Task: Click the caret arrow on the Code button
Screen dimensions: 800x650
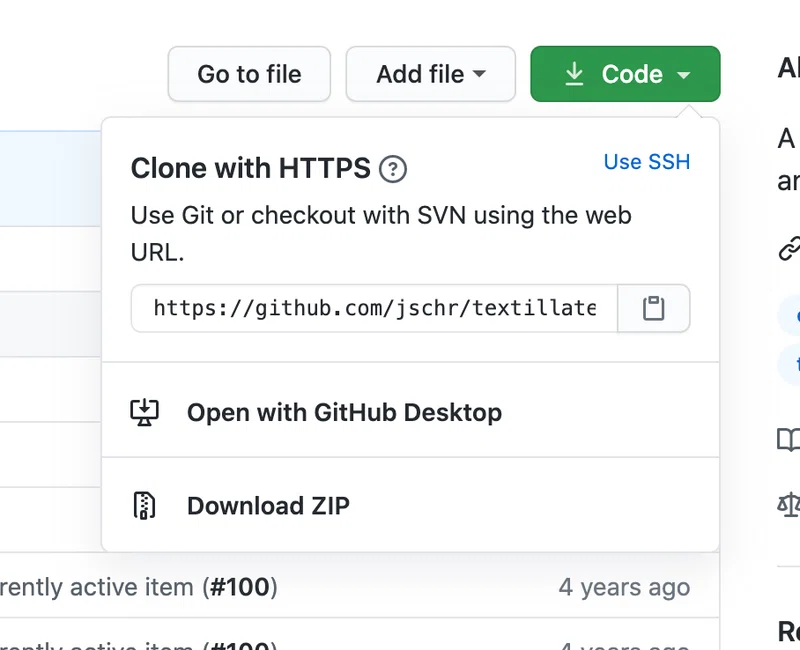Action: tap(684, 75)
